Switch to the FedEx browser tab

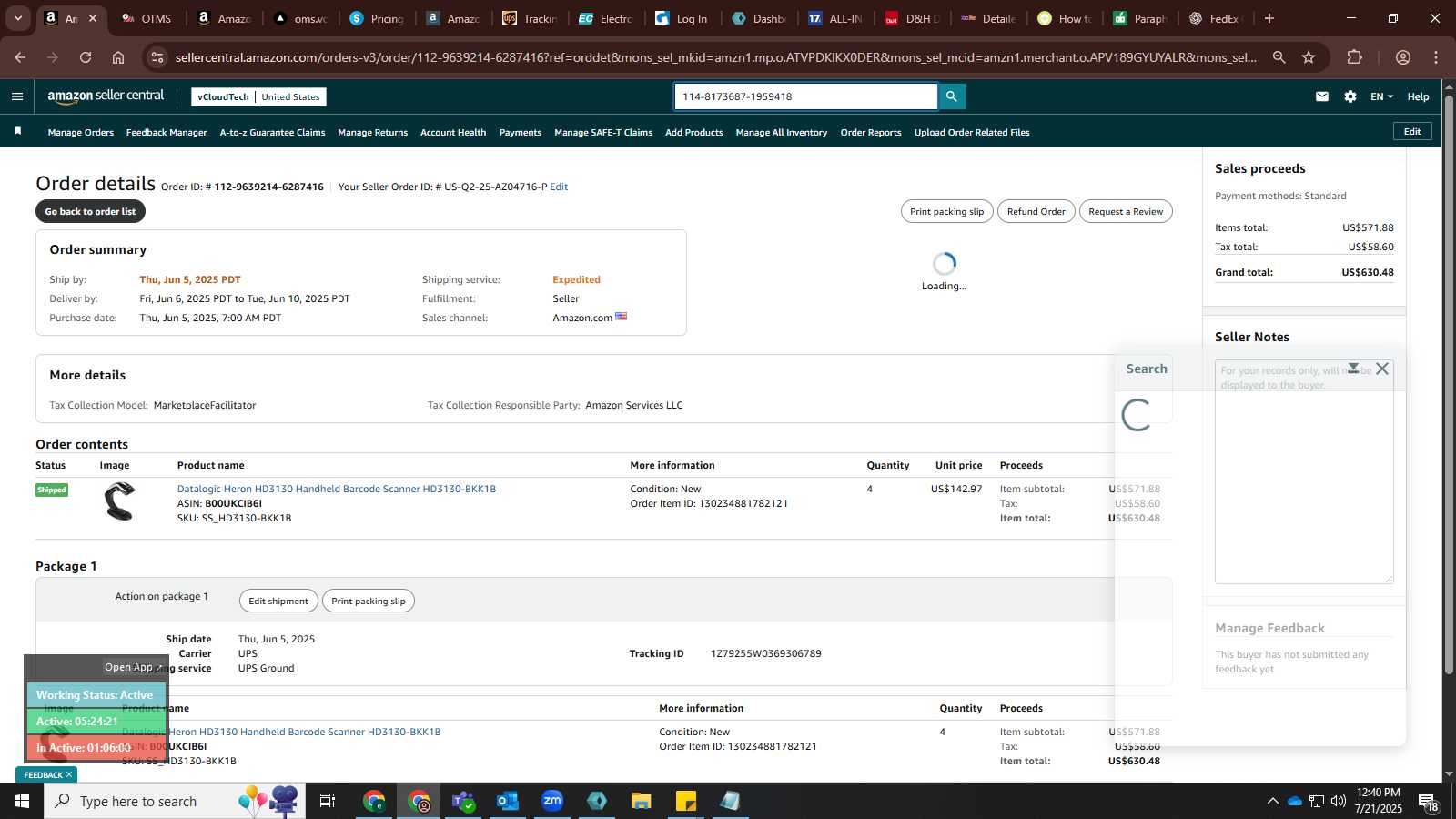click(x=1216, y=18)
